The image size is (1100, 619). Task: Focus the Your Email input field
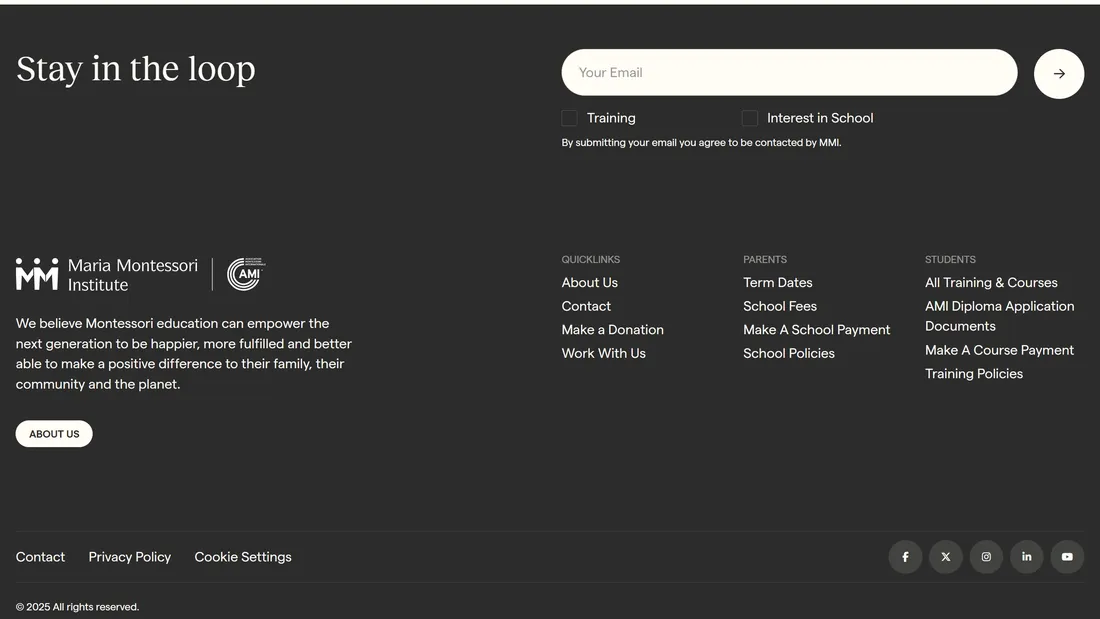(x=788, y=73)
